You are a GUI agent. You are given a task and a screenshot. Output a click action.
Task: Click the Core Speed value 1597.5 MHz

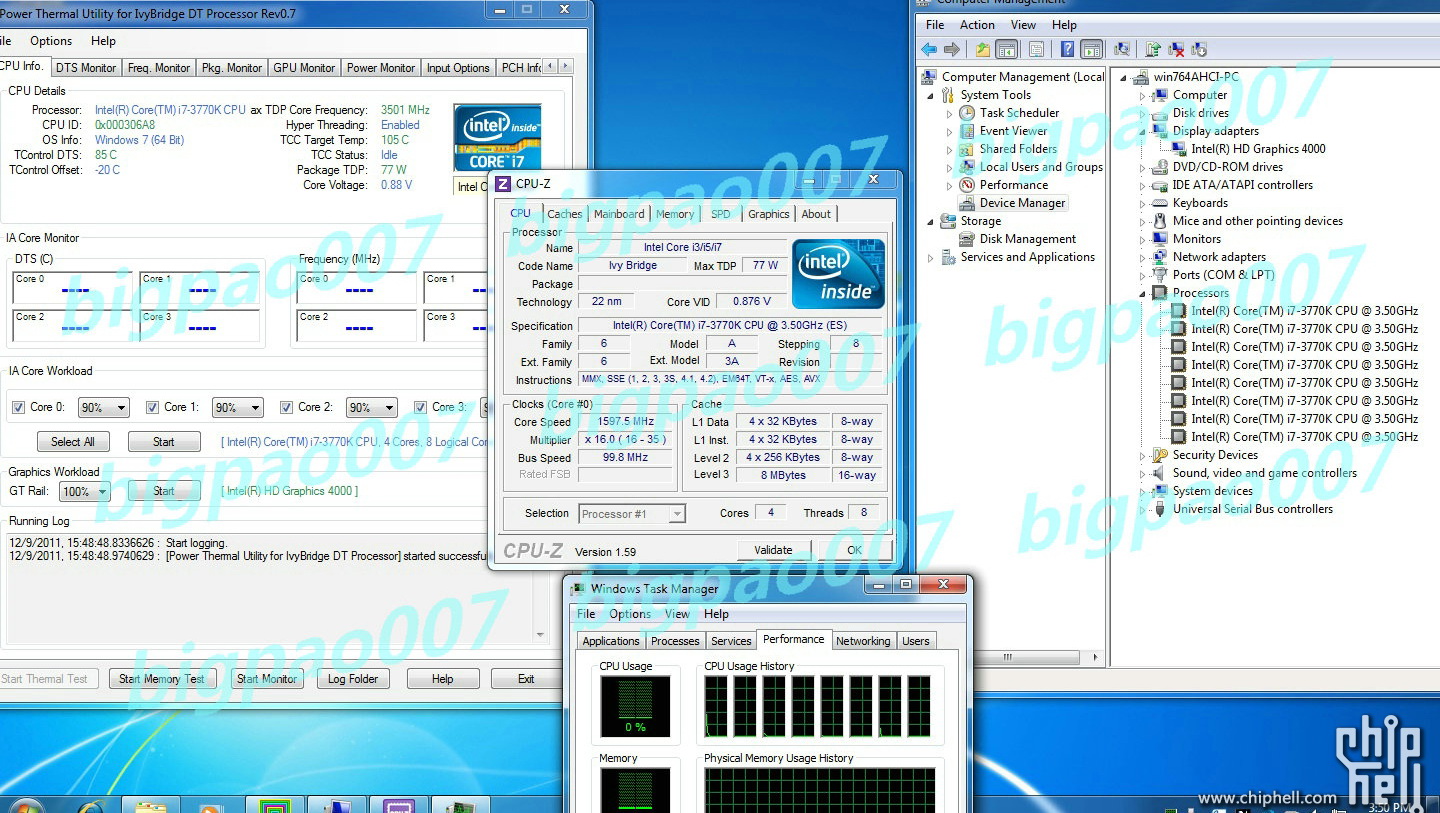coord(626,422)
